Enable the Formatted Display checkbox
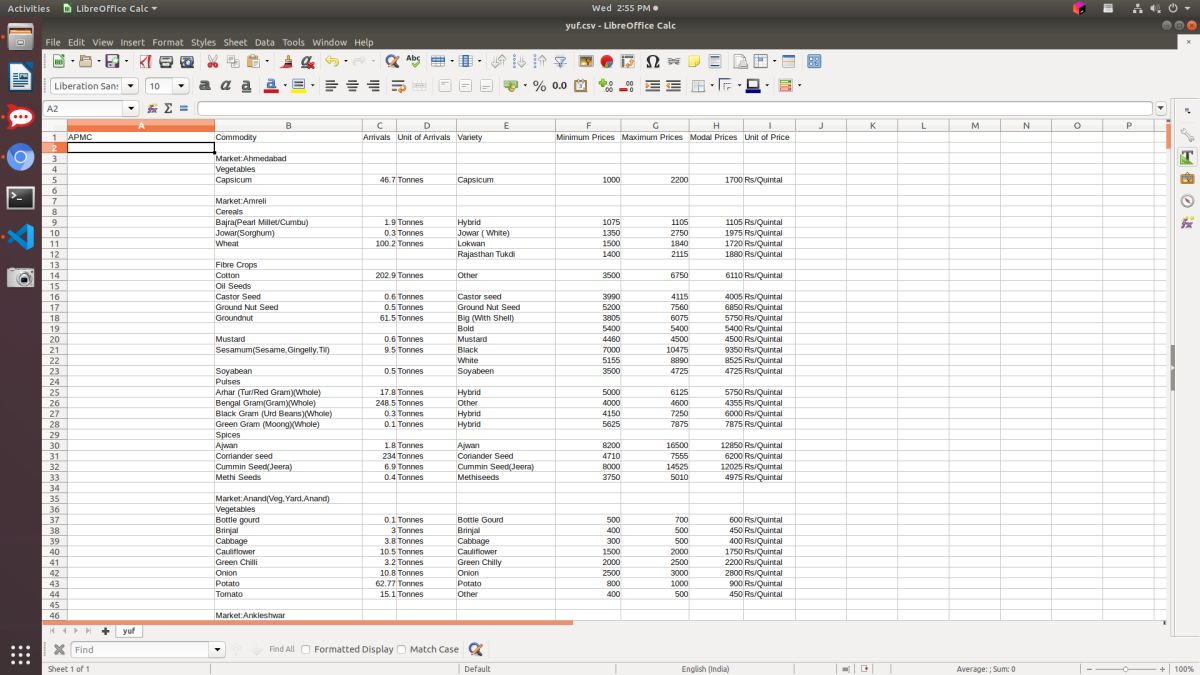The width and height of the screenshot is (1200, 675). tap(306, 649)
